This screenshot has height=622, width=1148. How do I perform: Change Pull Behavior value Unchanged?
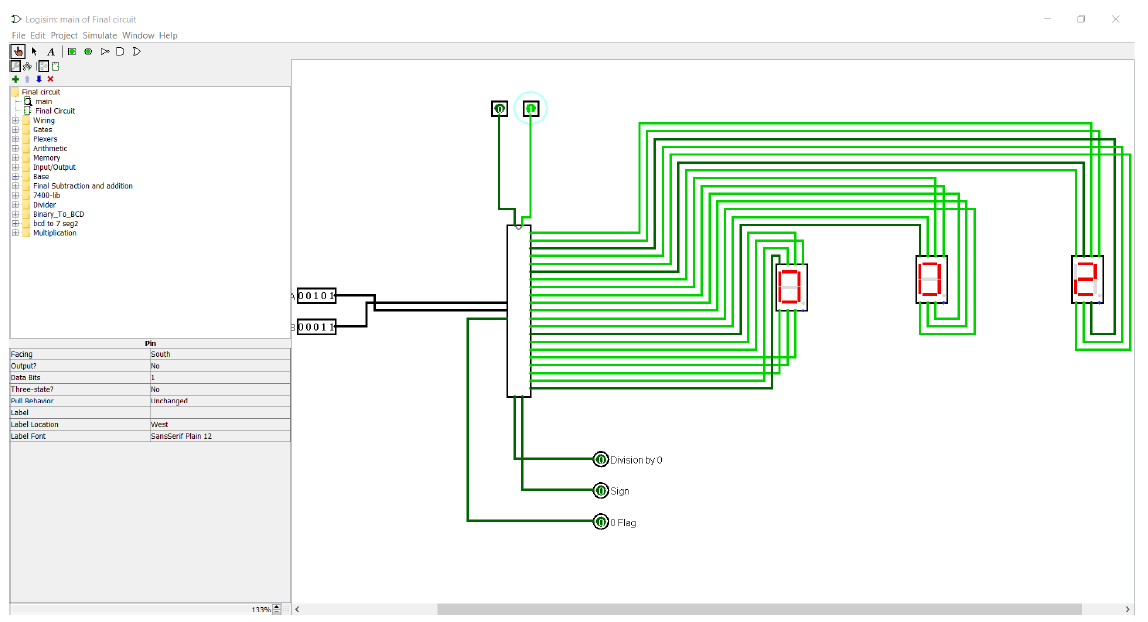[220, 401]
